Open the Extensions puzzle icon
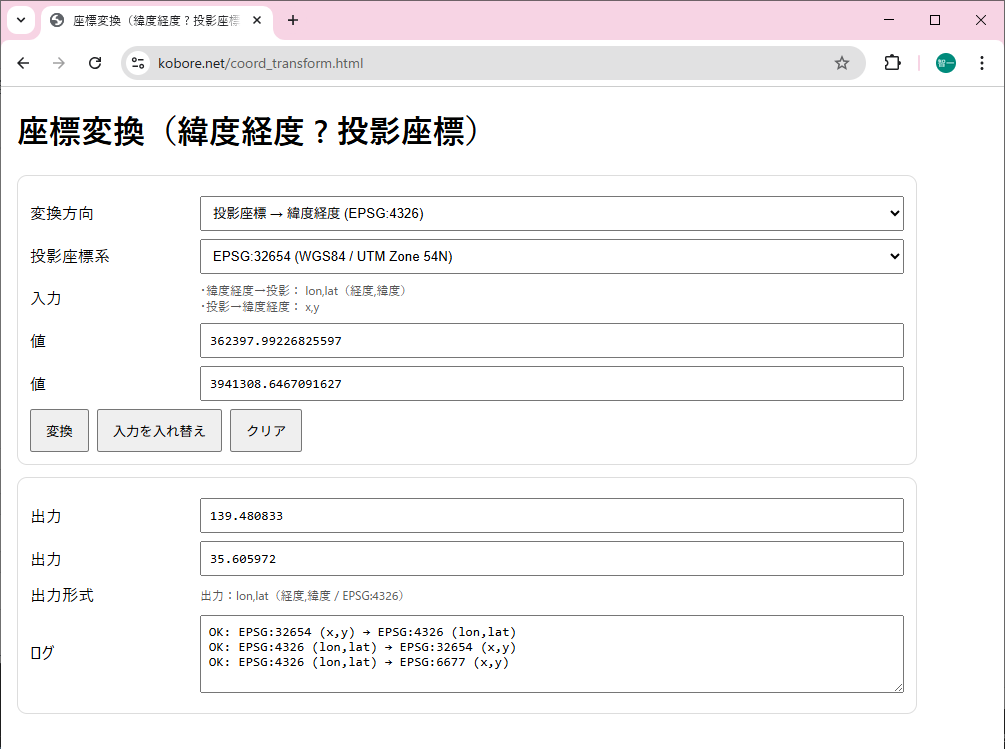This screenshot has width=1005, height=752. point(892,63)
